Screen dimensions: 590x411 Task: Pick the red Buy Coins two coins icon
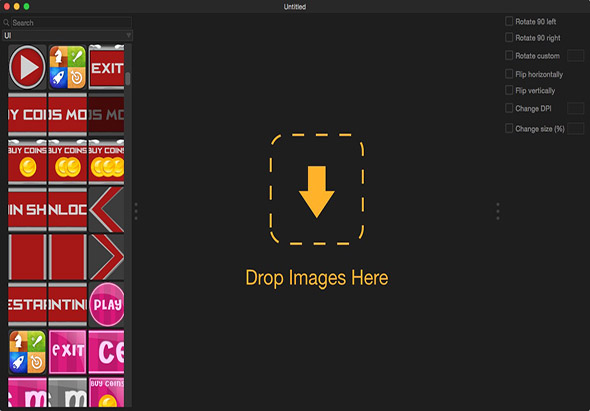pos(67,162)
